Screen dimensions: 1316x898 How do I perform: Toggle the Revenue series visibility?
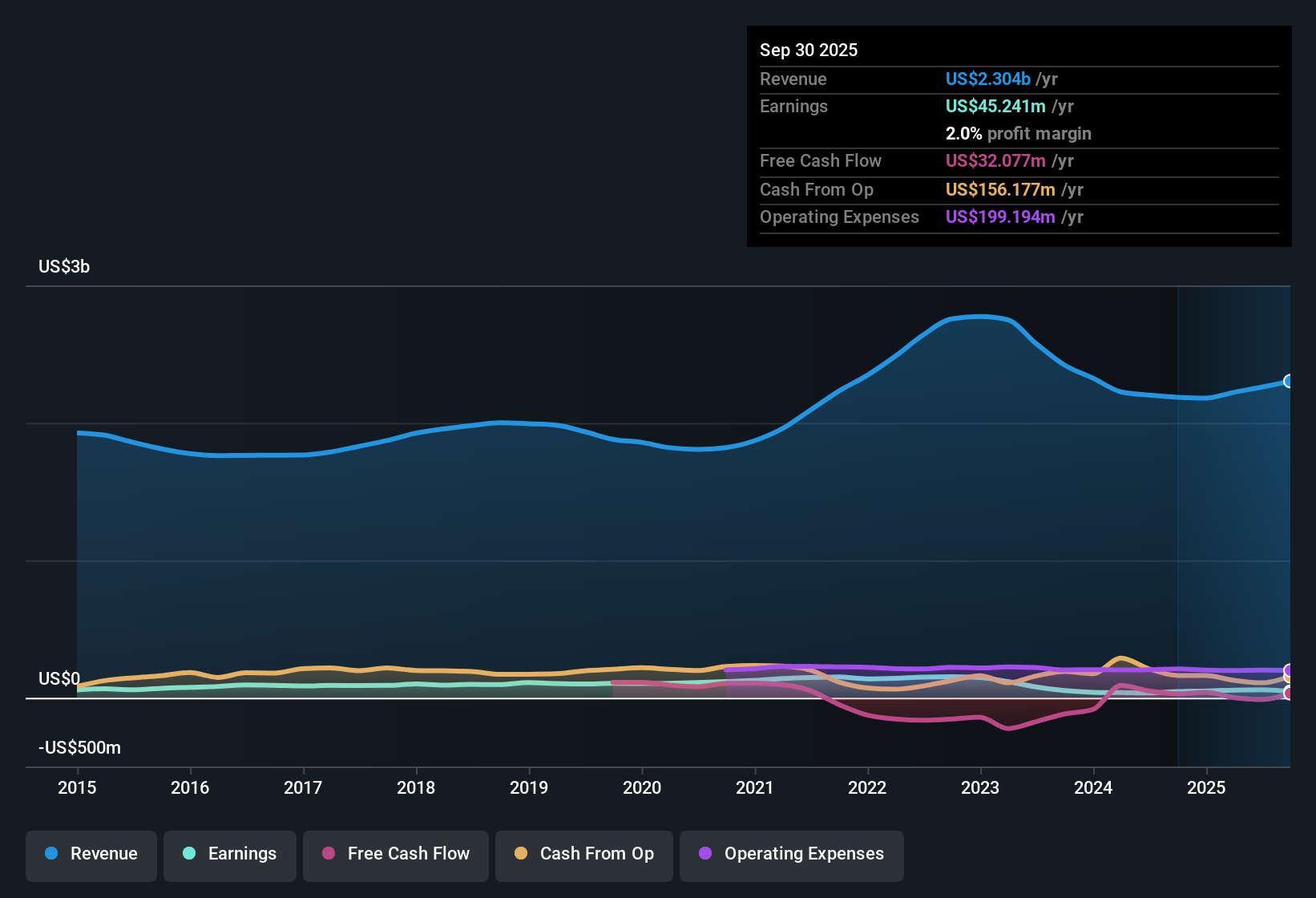tap(91, 855)
